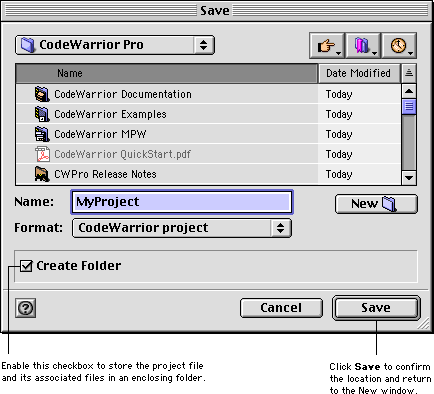Click Today date of CodeWarrior MPW
Image resolution: width=434 pixels, height=394 pixels.
point(339,135)
